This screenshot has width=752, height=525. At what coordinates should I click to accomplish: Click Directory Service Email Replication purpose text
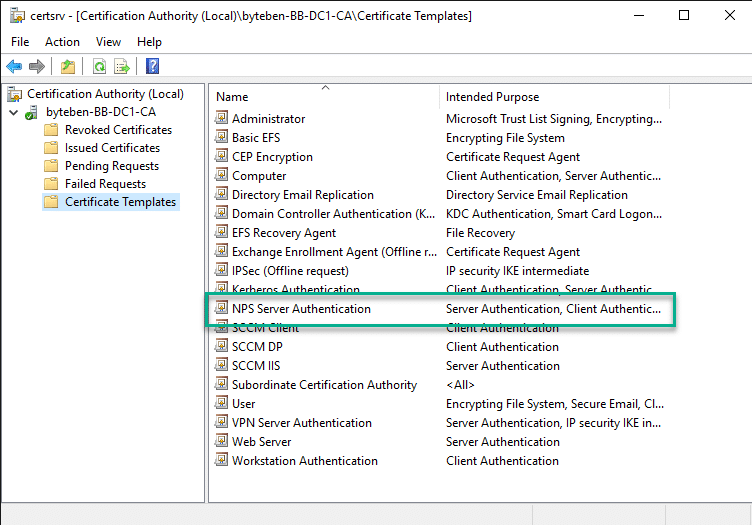537,195
